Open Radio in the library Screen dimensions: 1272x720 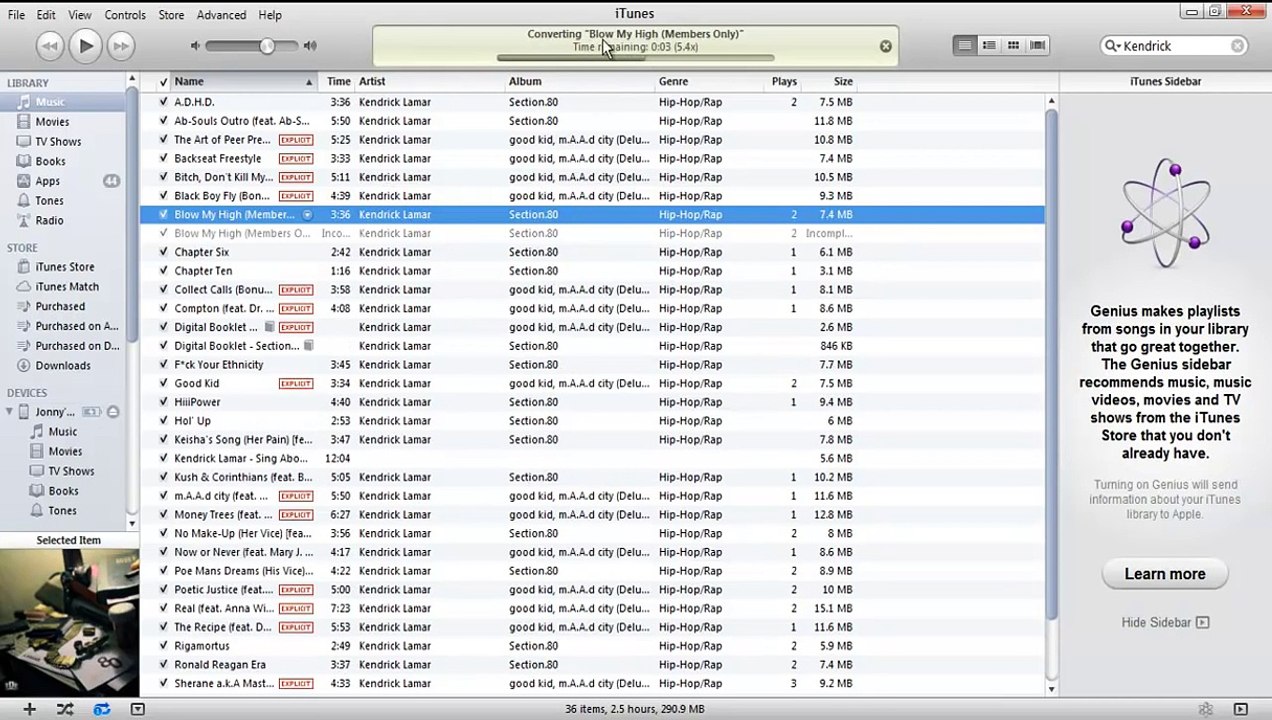pyautogui.click(x=49, y=220)
